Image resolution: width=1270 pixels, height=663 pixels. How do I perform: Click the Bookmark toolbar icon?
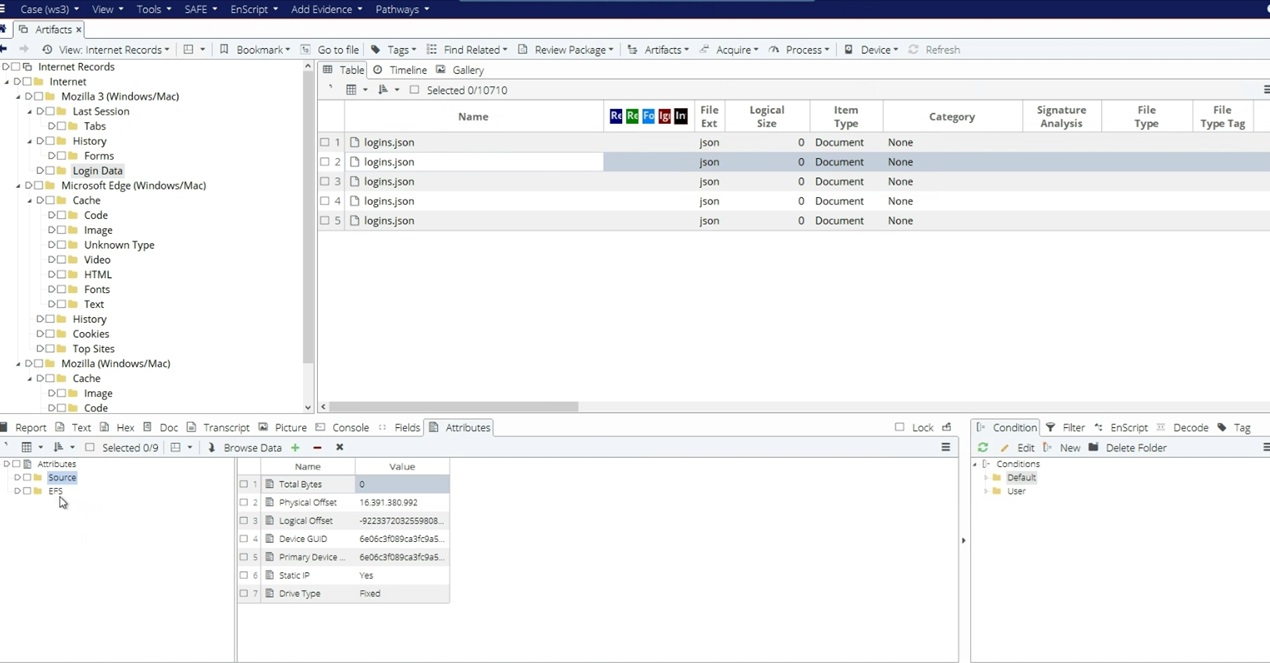pos(225,50)
